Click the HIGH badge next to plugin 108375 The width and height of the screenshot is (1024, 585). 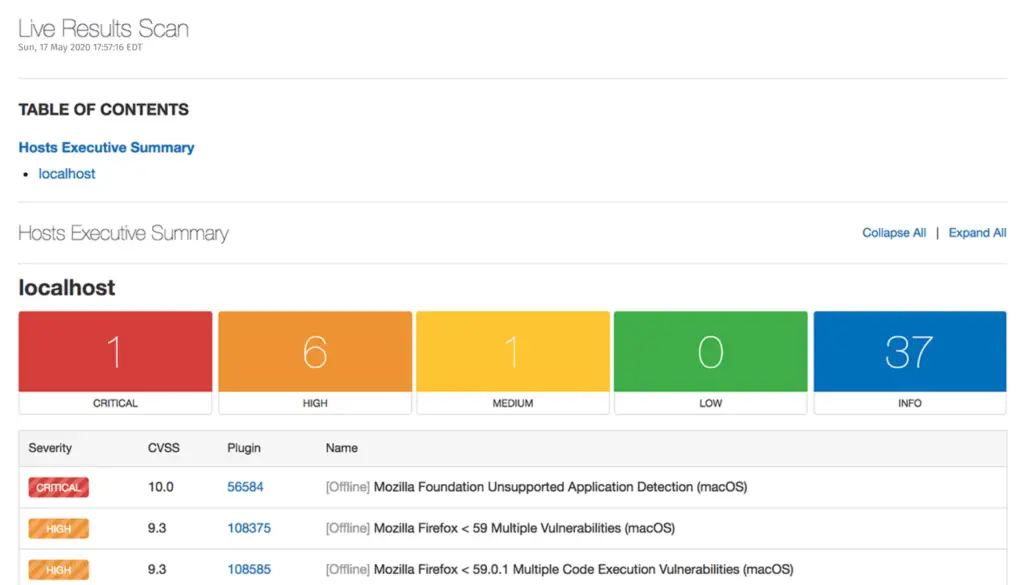tap(58, 528)
